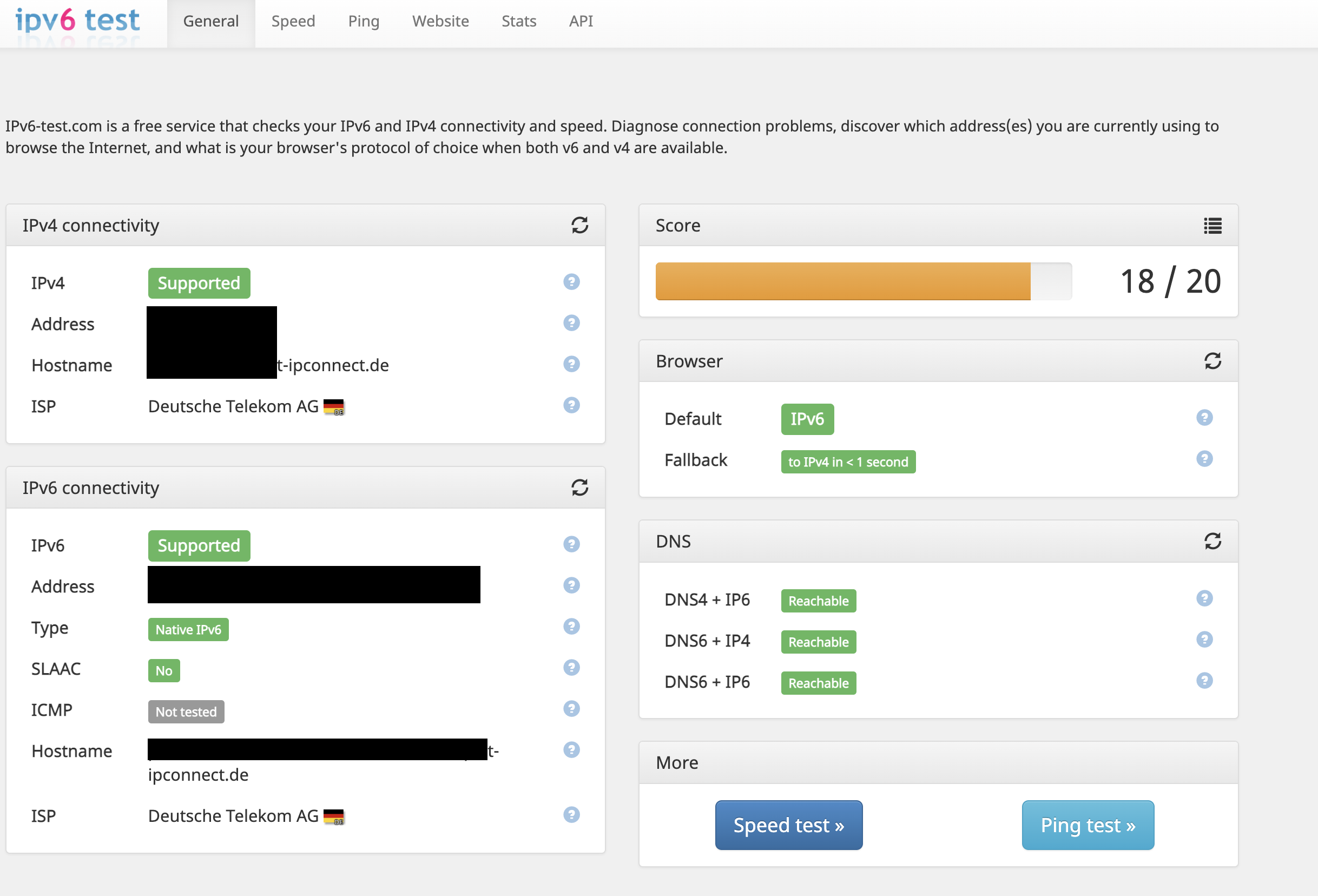Open the Score details list icon
Viewport: 1318px width, 896px height.
pyautogui.click(x=1212, y=226)
